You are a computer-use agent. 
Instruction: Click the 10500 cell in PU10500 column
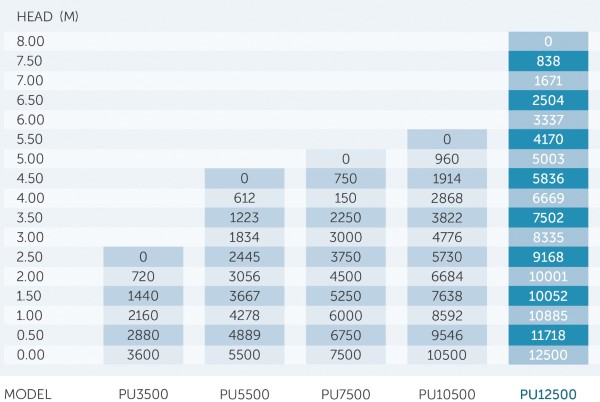click(447, 355)
